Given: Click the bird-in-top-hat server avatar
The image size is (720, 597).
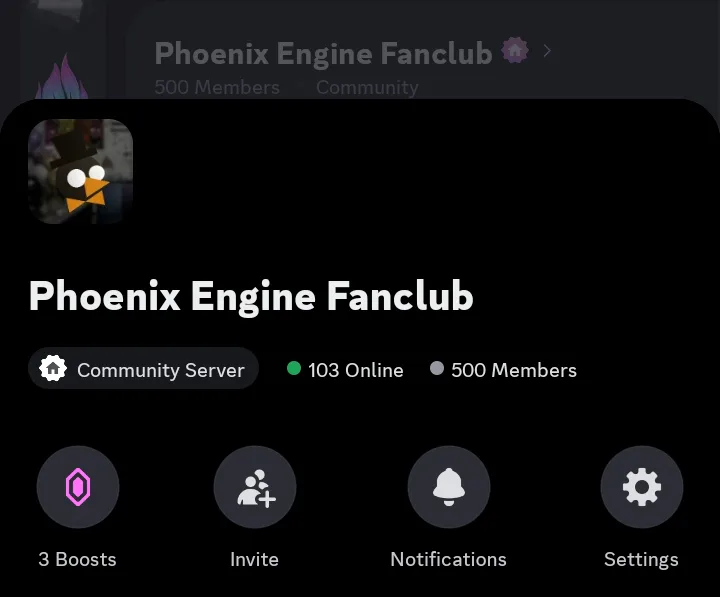Looking at the screenshot, I should 80,171.
